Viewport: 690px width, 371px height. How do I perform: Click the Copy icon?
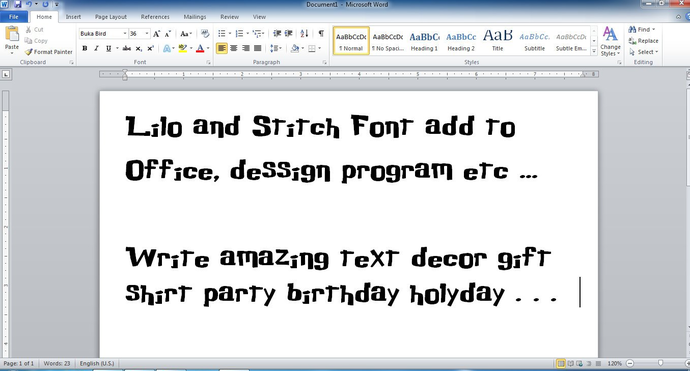29,41
